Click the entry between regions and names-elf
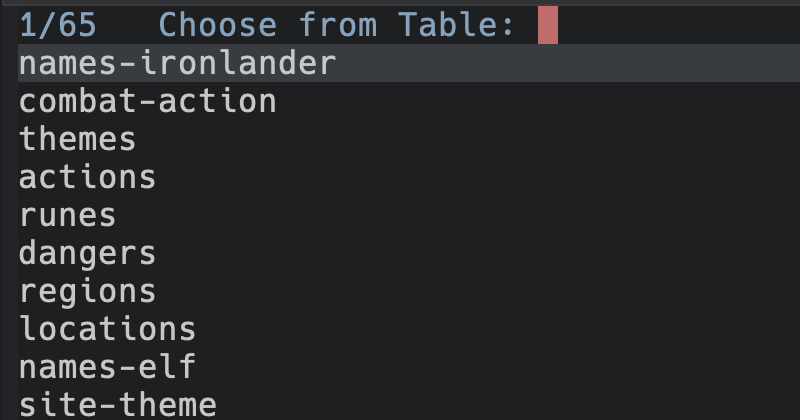Viewport: 800px width, 420px height. tap(107, 329)
